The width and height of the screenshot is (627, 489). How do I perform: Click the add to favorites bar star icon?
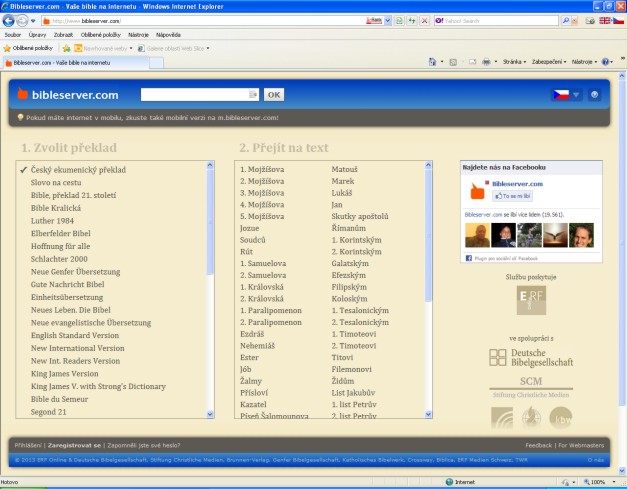tap(66, 48)
